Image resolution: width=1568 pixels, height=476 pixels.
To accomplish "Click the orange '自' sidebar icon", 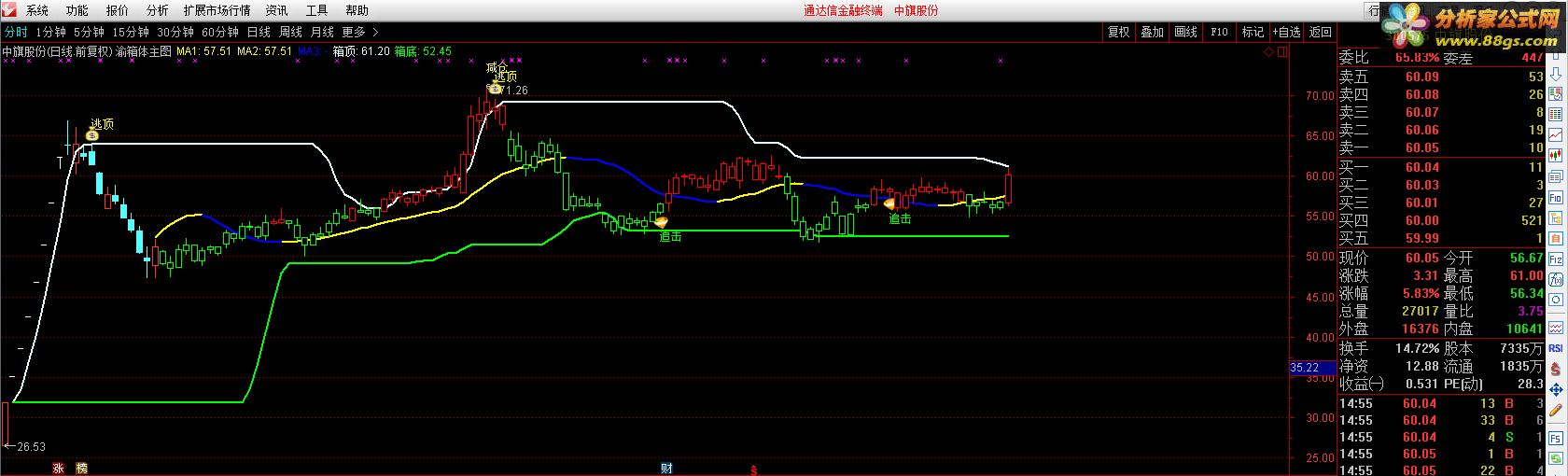I will [x=1556, y=238].
